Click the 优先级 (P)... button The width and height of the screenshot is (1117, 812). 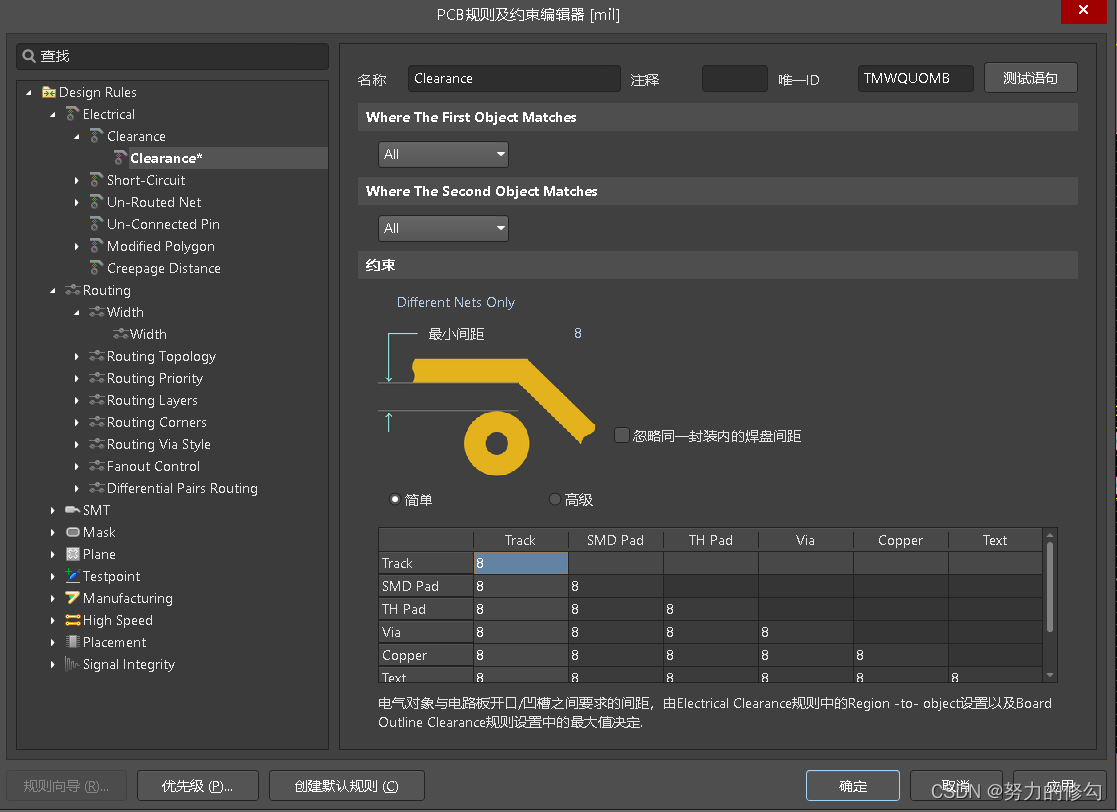pos(197,786)
